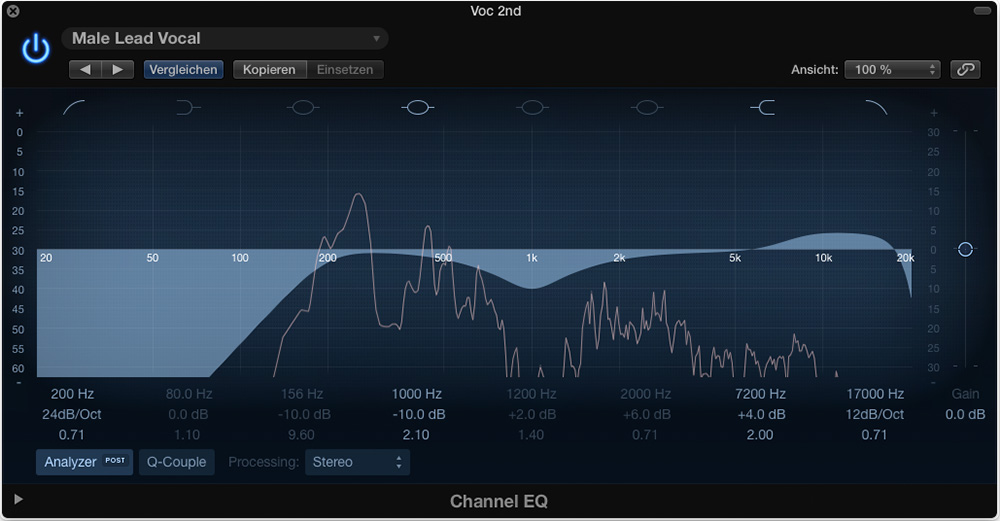Select the master Gain 0.0 dB value
The image size is (1000, 521).
pos(965,415)
